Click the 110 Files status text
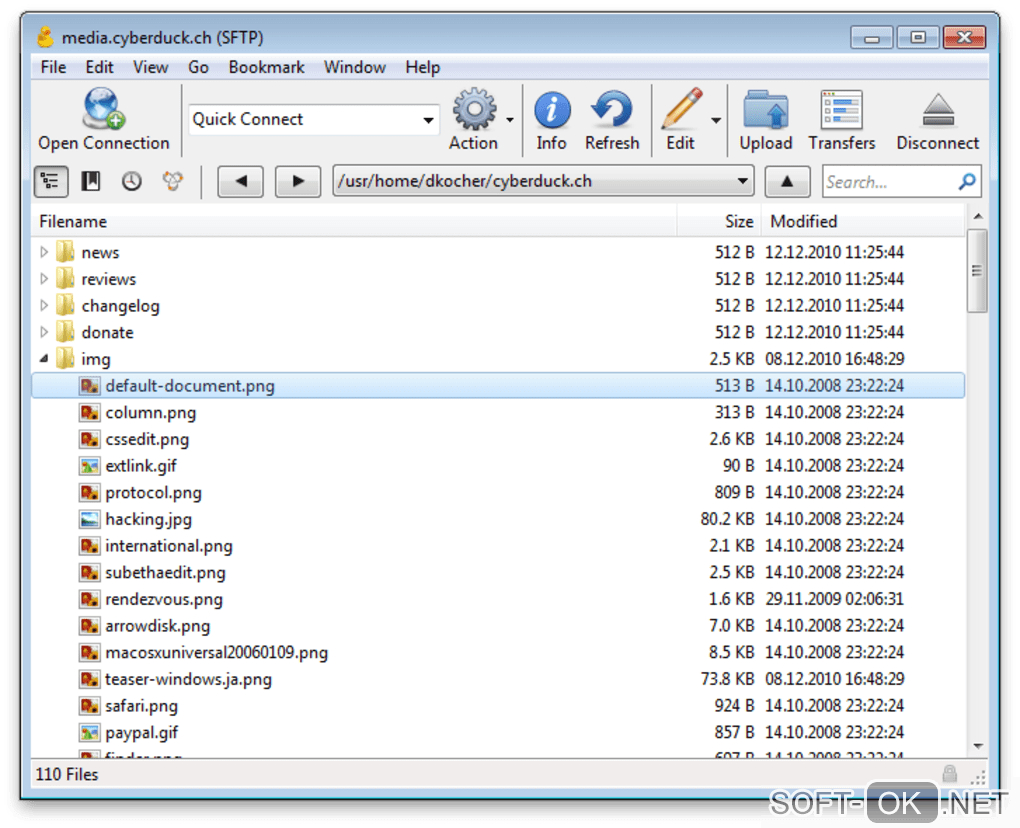 coord(66,774)
